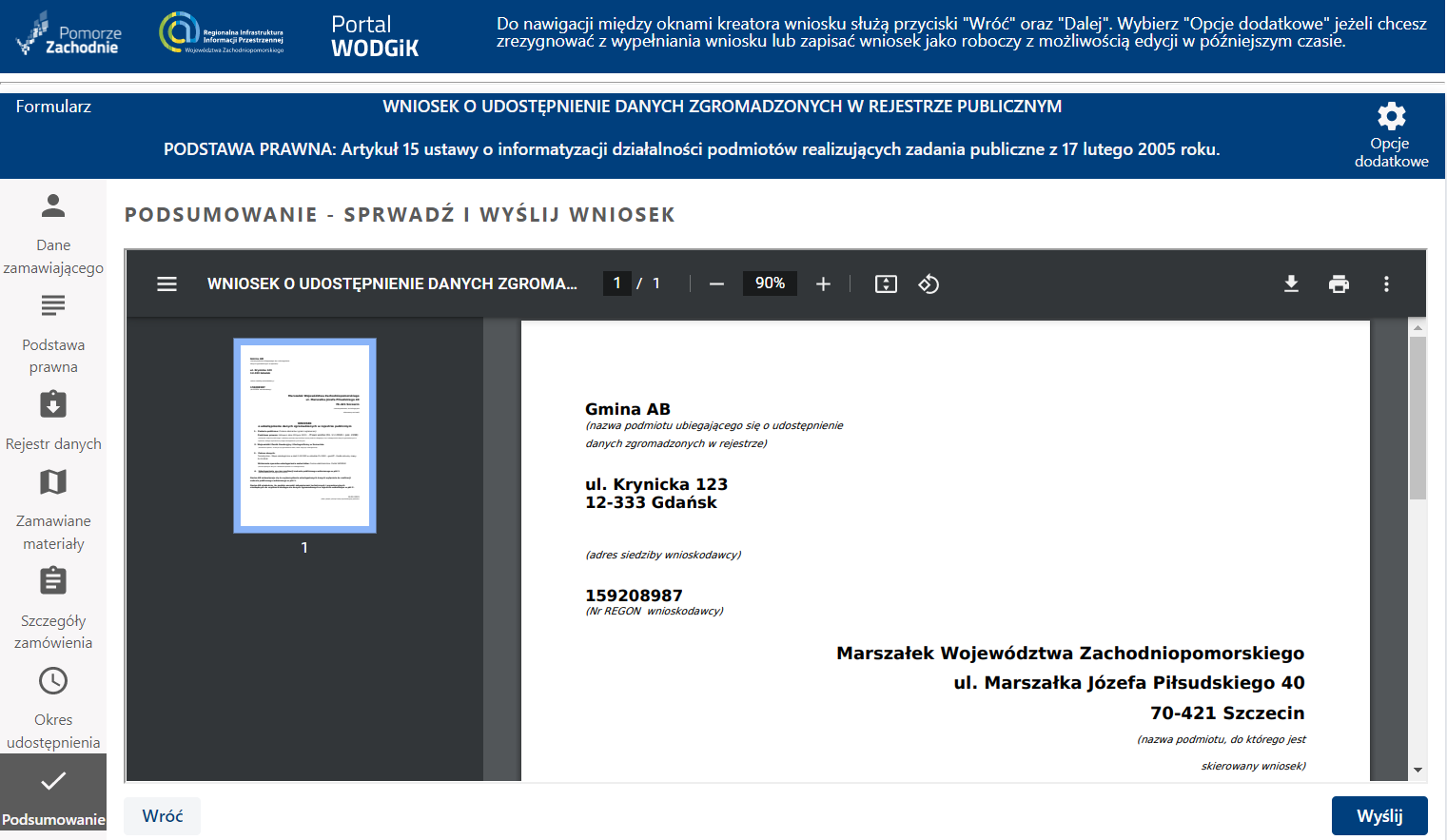Click the 90% zoom level control

coord(769,283)
